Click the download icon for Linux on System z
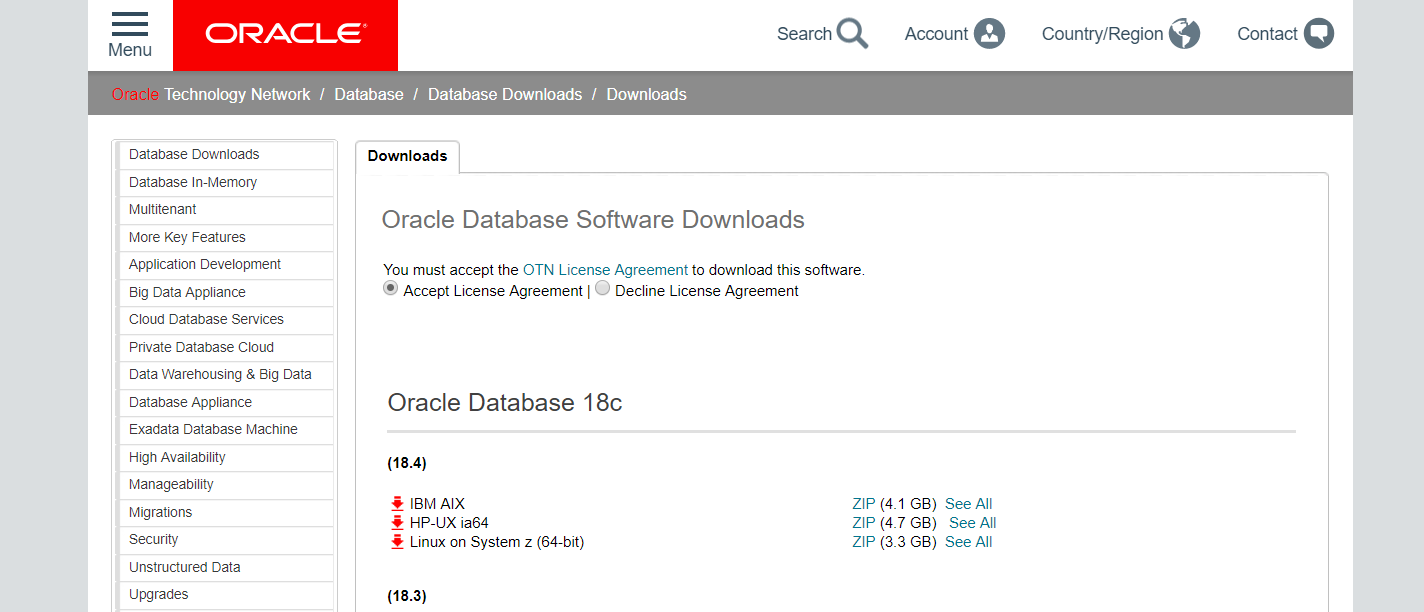Image resolution: width=1424 pixels, height=612 pixels. [396, 541]
